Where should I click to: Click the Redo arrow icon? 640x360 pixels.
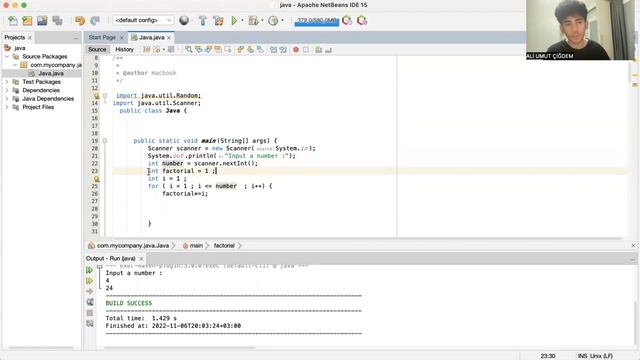(x=95, y=20)
